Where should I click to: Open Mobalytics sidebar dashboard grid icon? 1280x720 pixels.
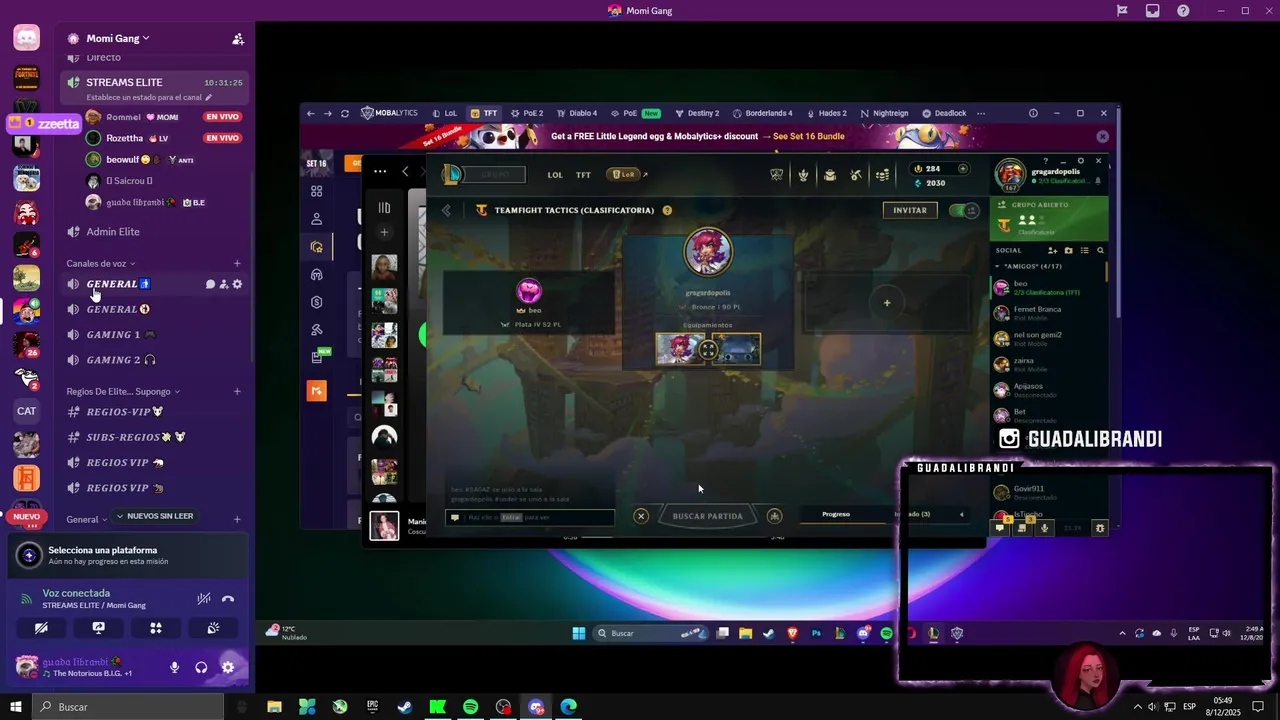tap(317, 191)
